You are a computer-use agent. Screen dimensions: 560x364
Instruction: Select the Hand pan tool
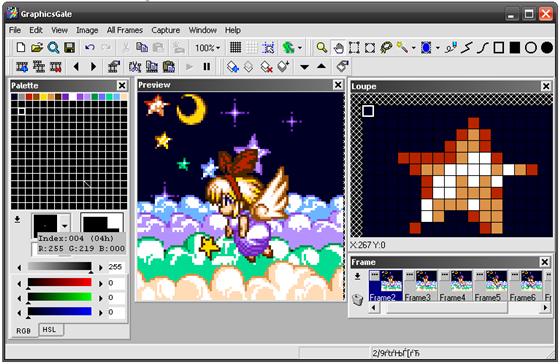tap(338, 48)
